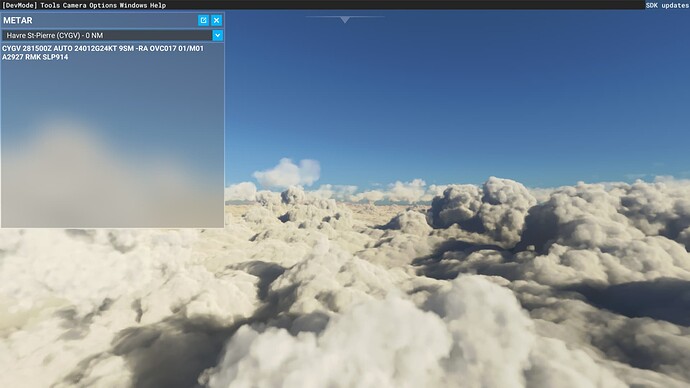
Task: Open the Camera menu
Action: click(75, 5)
